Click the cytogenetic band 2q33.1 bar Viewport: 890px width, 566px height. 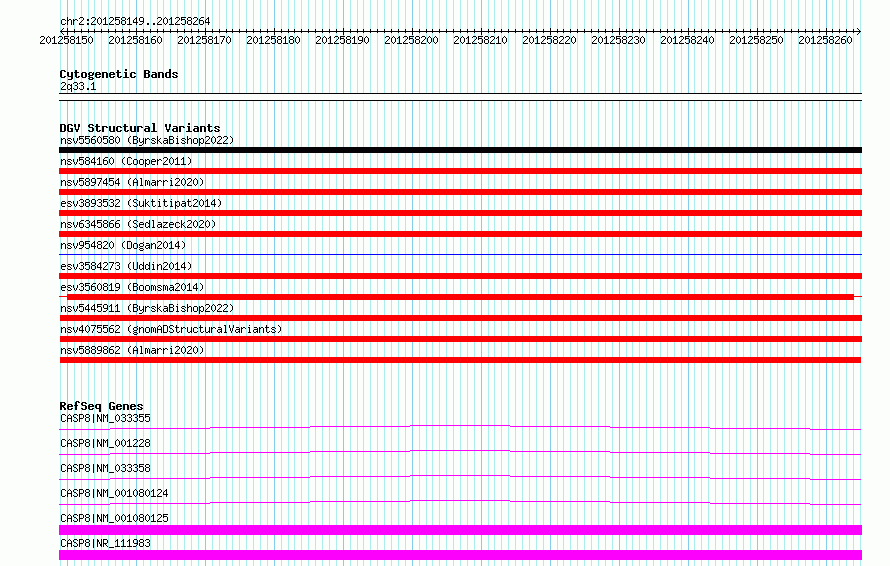click(x=460, y=97)
